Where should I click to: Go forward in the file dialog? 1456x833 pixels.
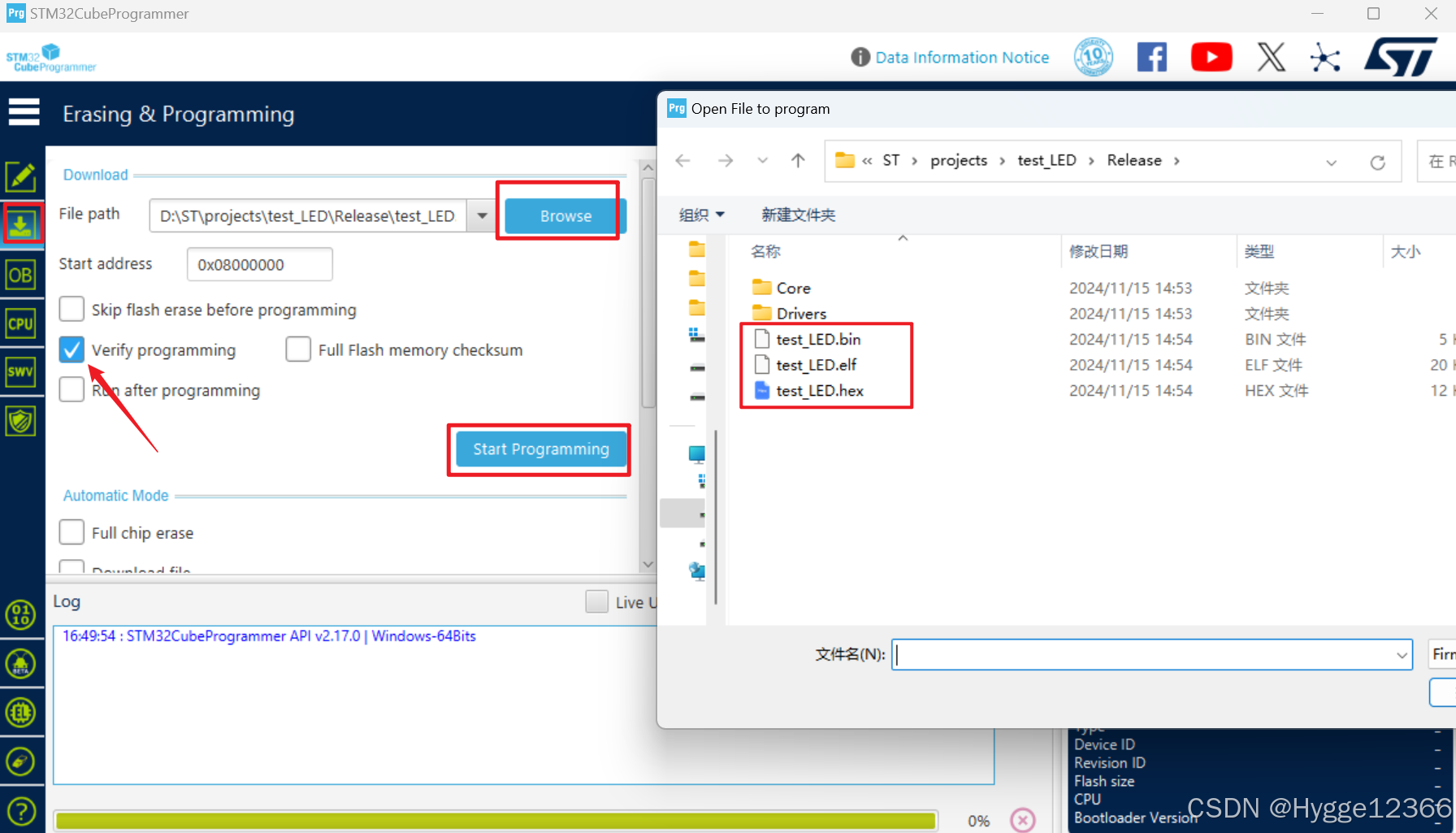click(x=726, y=161)
